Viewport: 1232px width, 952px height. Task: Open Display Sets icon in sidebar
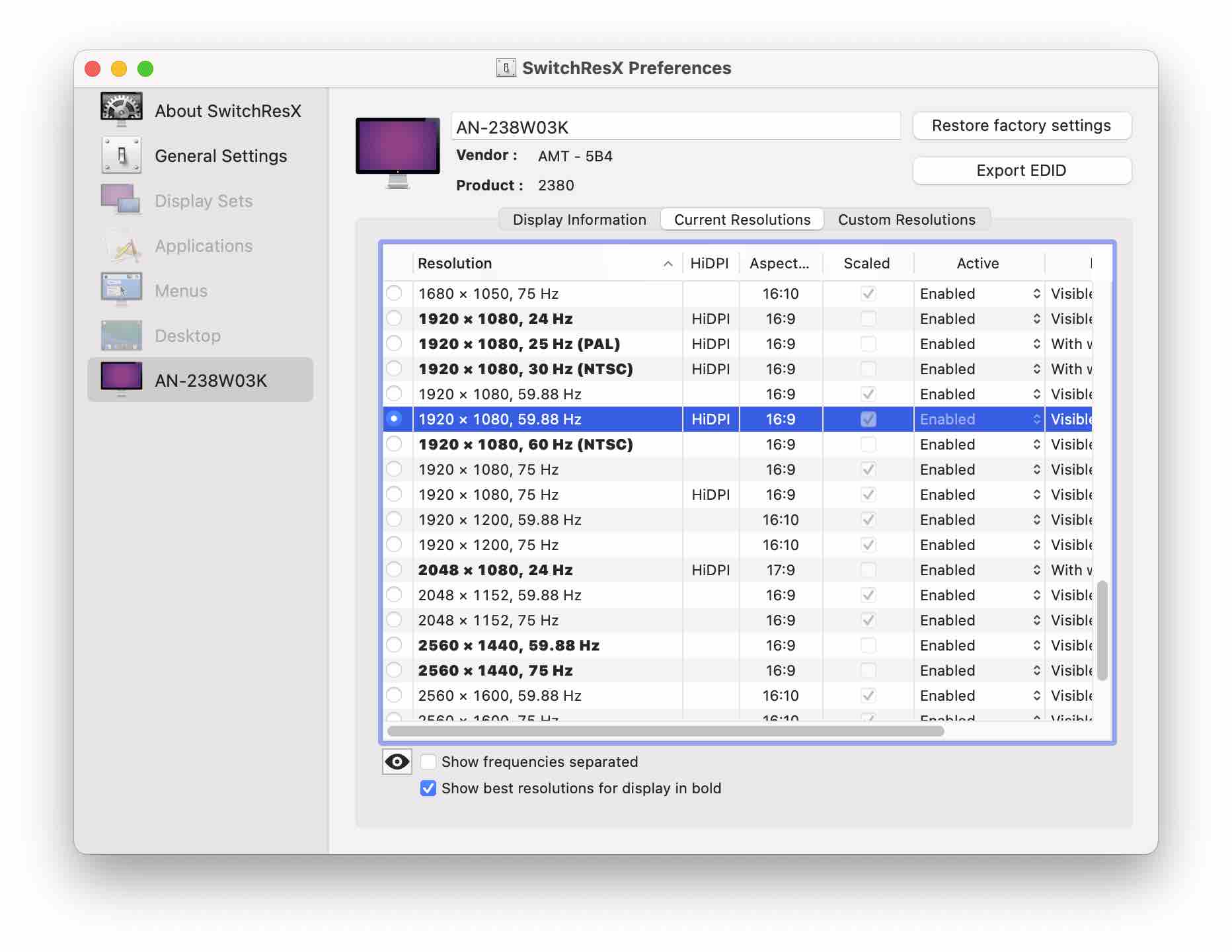pos(121,200)
